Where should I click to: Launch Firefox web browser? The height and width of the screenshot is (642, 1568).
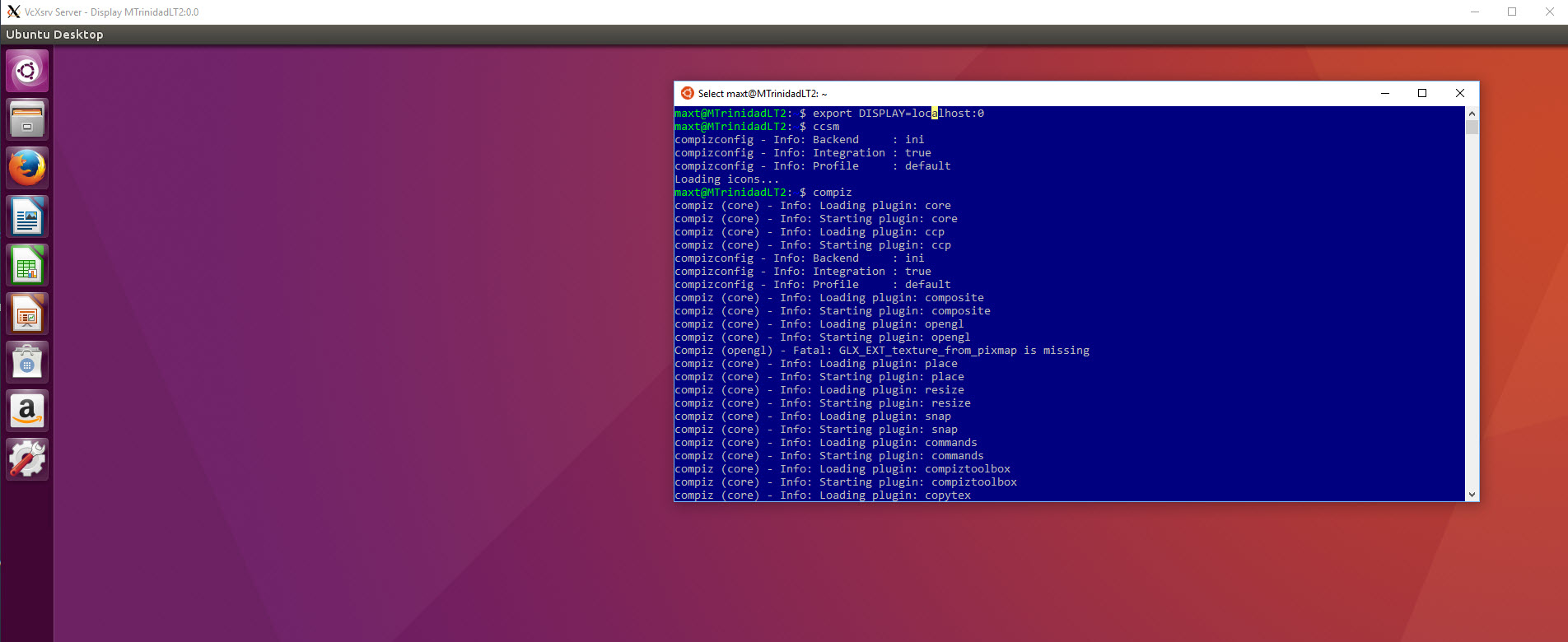[x=27, y=168]
